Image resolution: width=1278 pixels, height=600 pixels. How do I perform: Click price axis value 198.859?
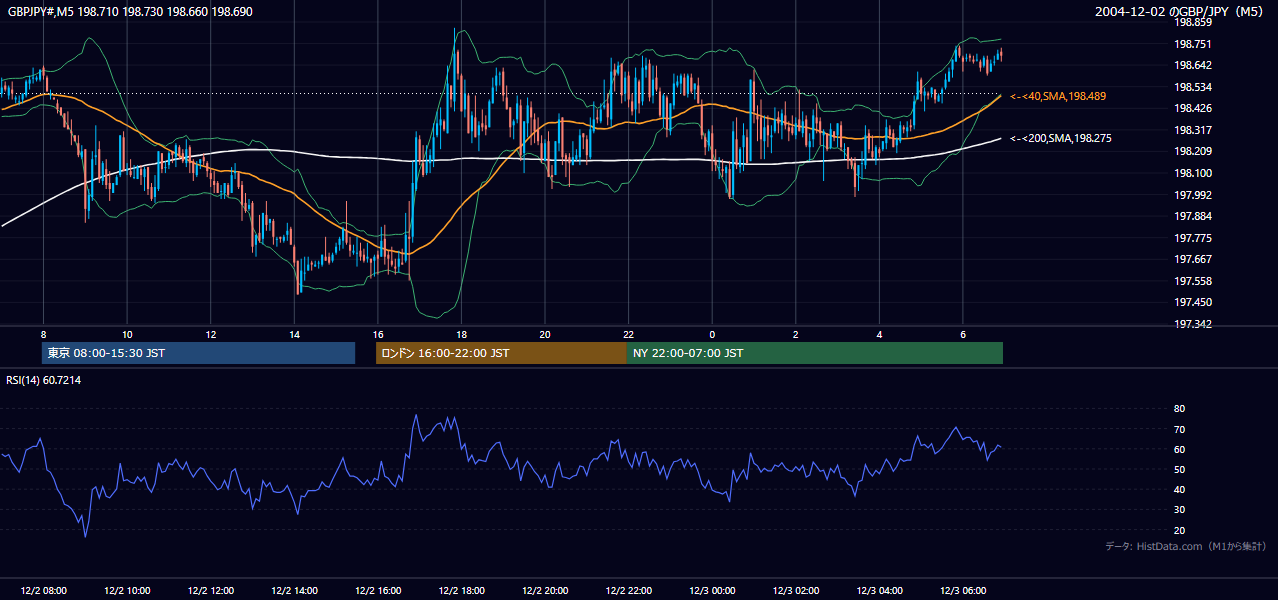[x=1193, y=22]
